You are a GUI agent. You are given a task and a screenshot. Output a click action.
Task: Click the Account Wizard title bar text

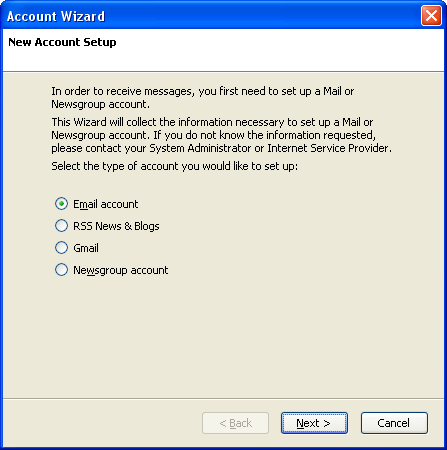click(x=56, y=16)
